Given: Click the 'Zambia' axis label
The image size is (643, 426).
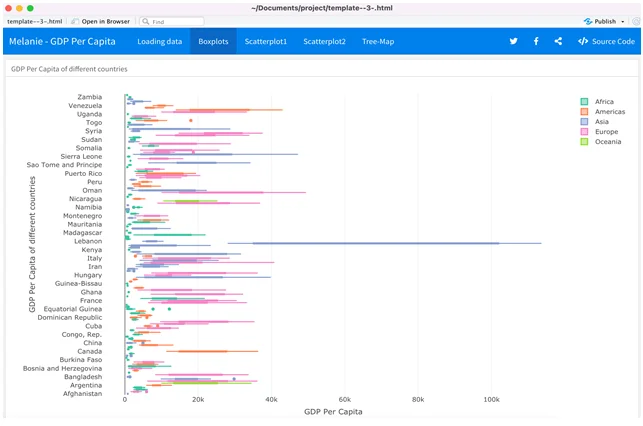Looking at the screenshot, I should coord(90,97).
